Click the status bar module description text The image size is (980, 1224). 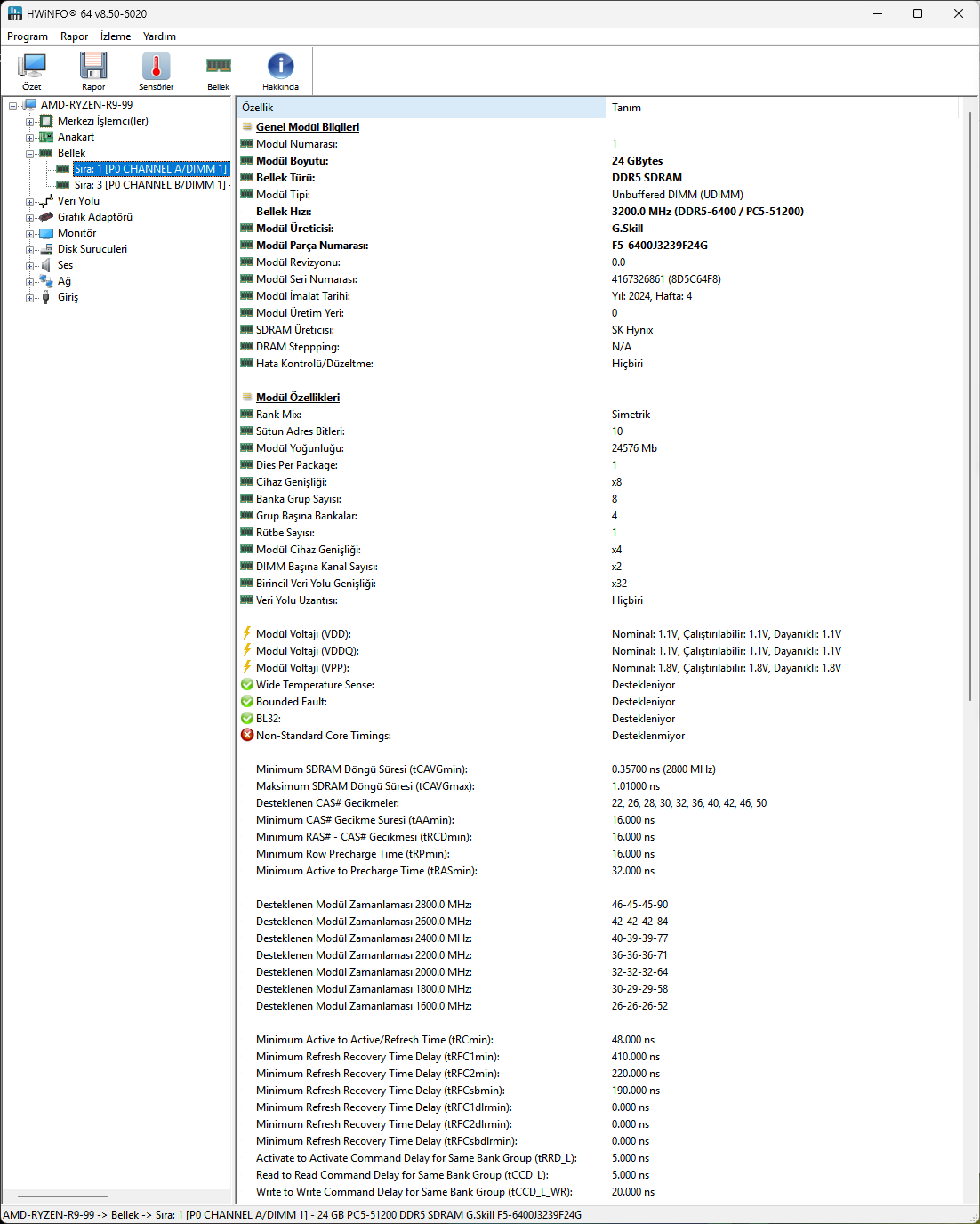click(293, 1214)
